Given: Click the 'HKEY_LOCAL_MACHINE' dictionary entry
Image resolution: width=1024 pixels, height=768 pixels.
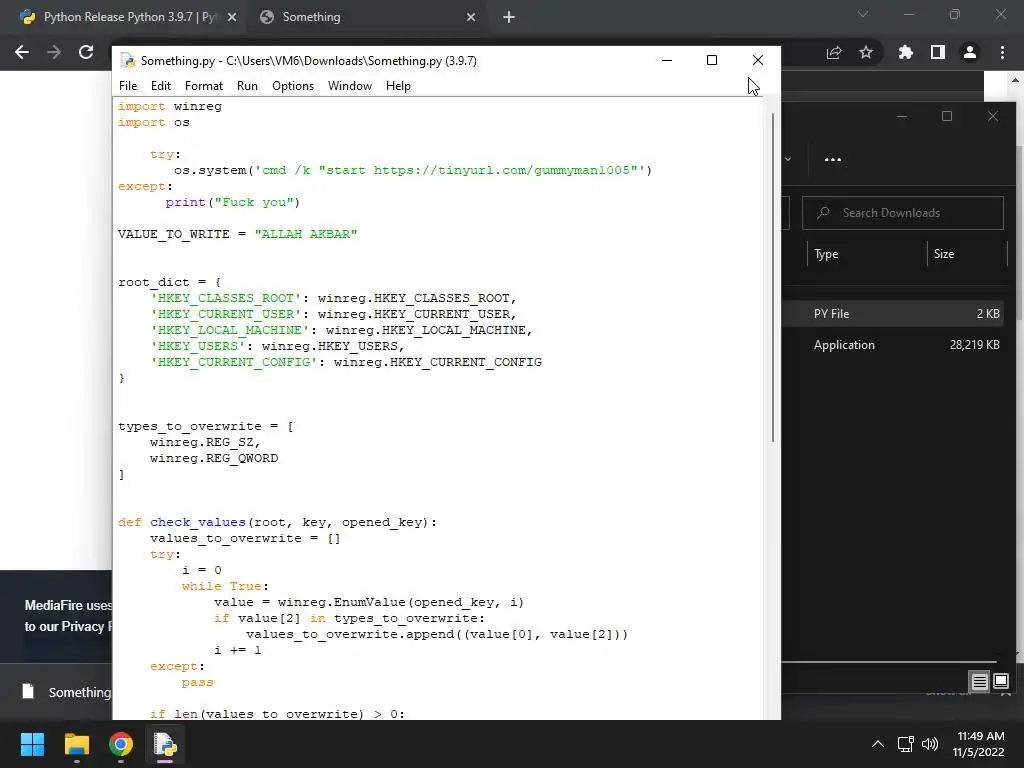Looking at the screenshot, I should point(341,330).
